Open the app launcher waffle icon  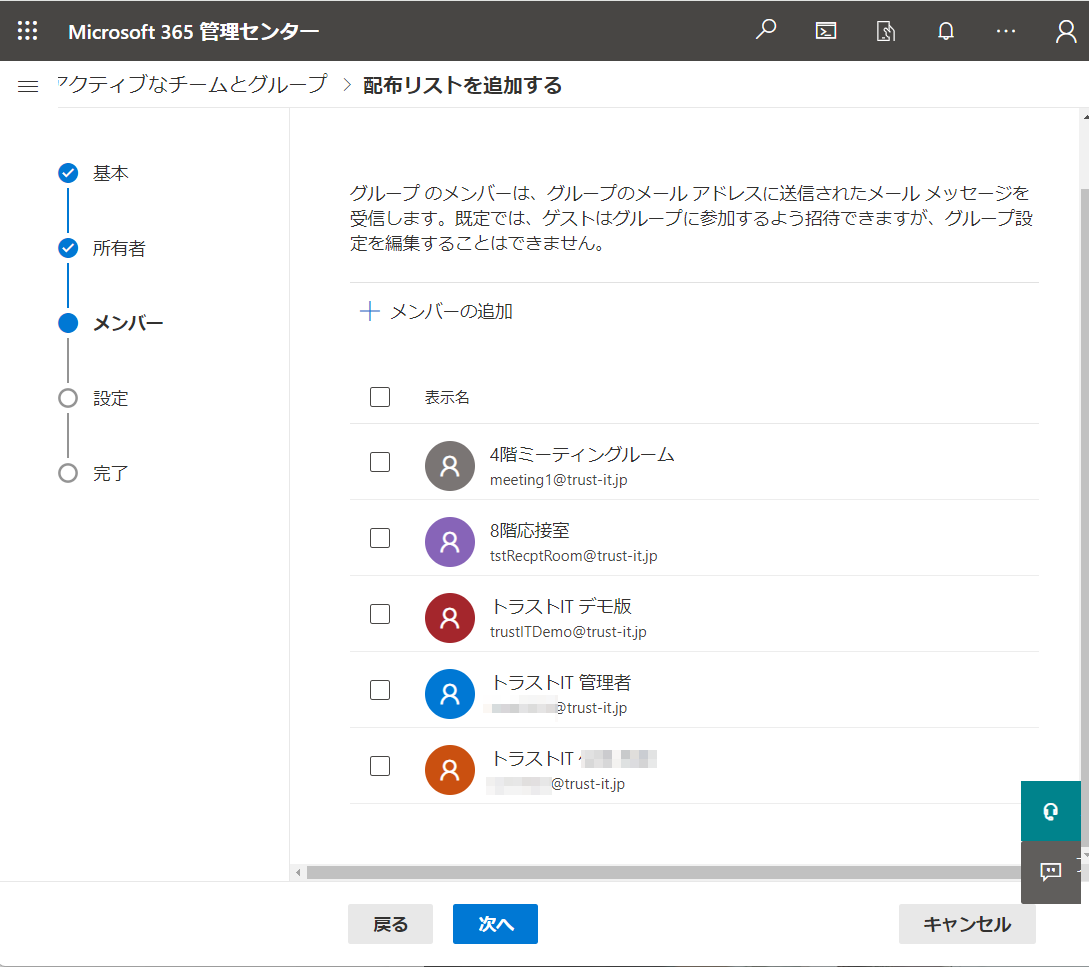point(28,31)
